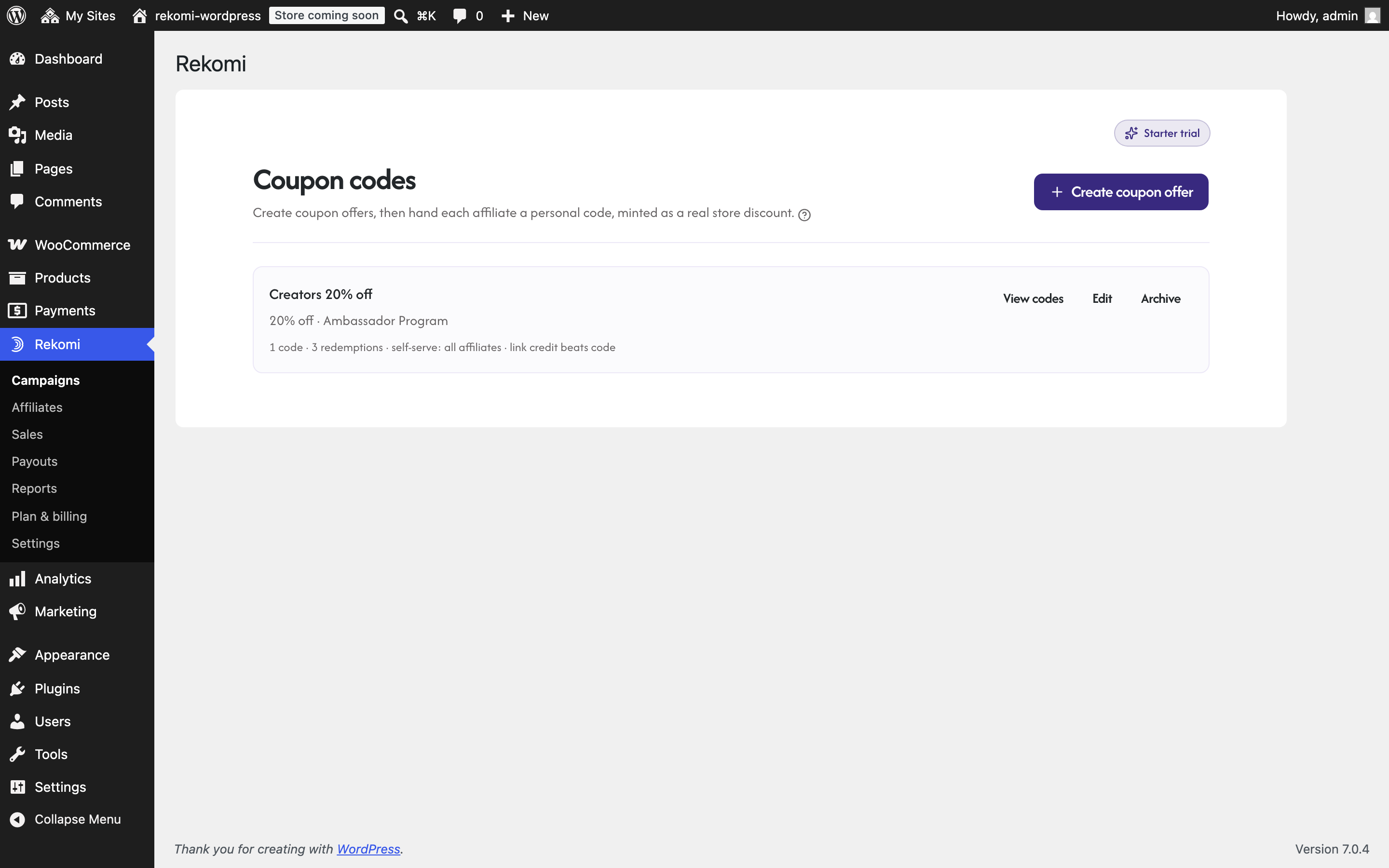Viewport: 1389px width, 868px height.
Task: Click the rekomi-wordpress home icon
Action: pyautogui.click(x=139, y=15)
